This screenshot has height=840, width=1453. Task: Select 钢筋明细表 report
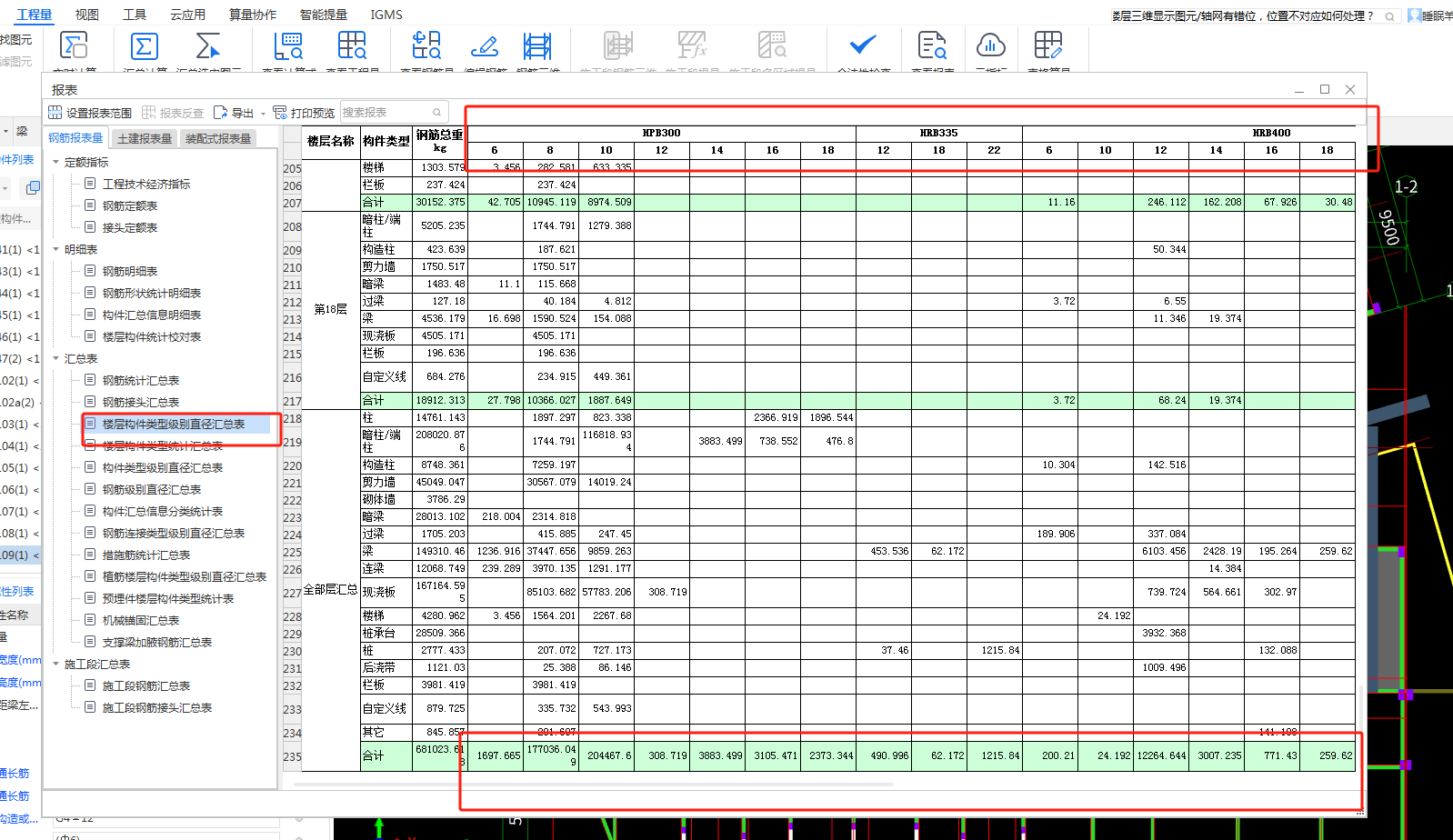[x=130, y=271]
